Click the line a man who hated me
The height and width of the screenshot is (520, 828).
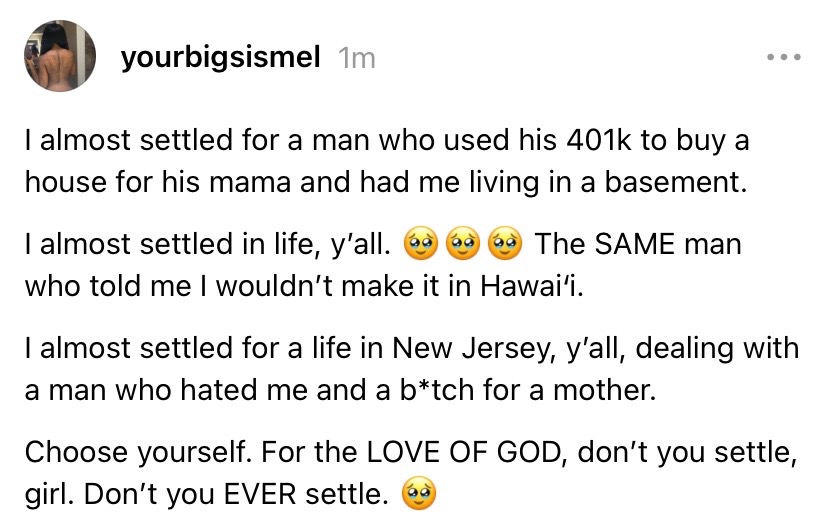click(x=341, y=390)
